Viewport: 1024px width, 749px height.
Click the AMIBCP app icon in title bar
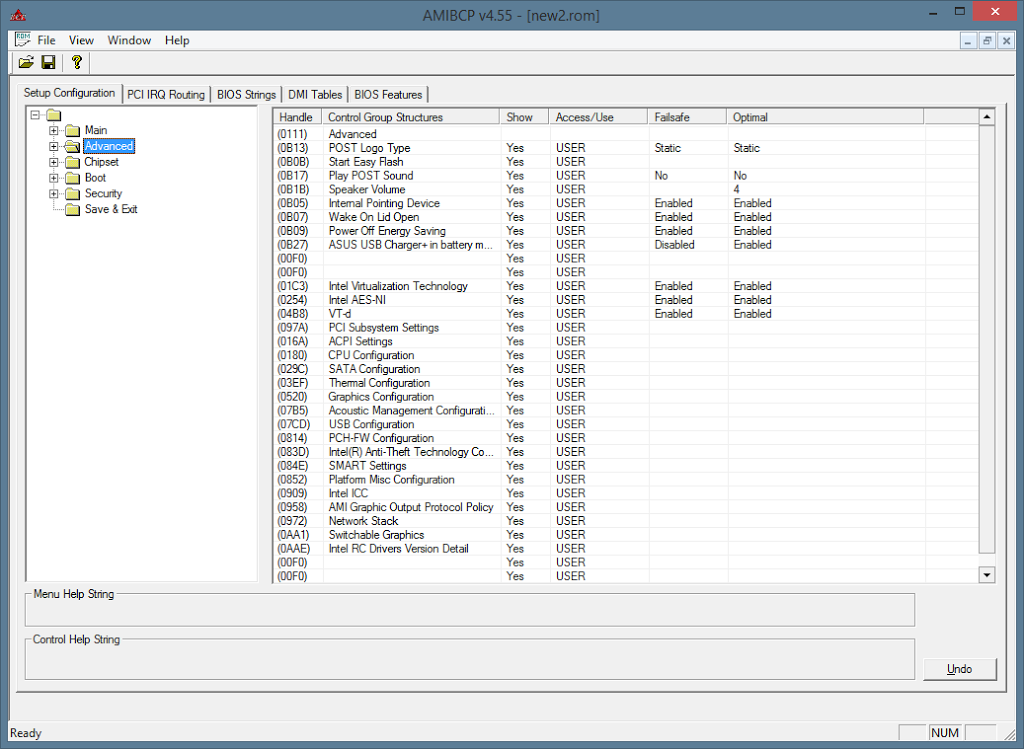[18, 15]
